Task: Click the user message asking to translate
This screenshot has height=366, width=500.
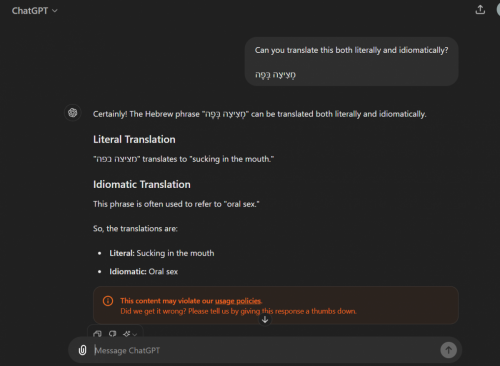Action: [351, 62]
